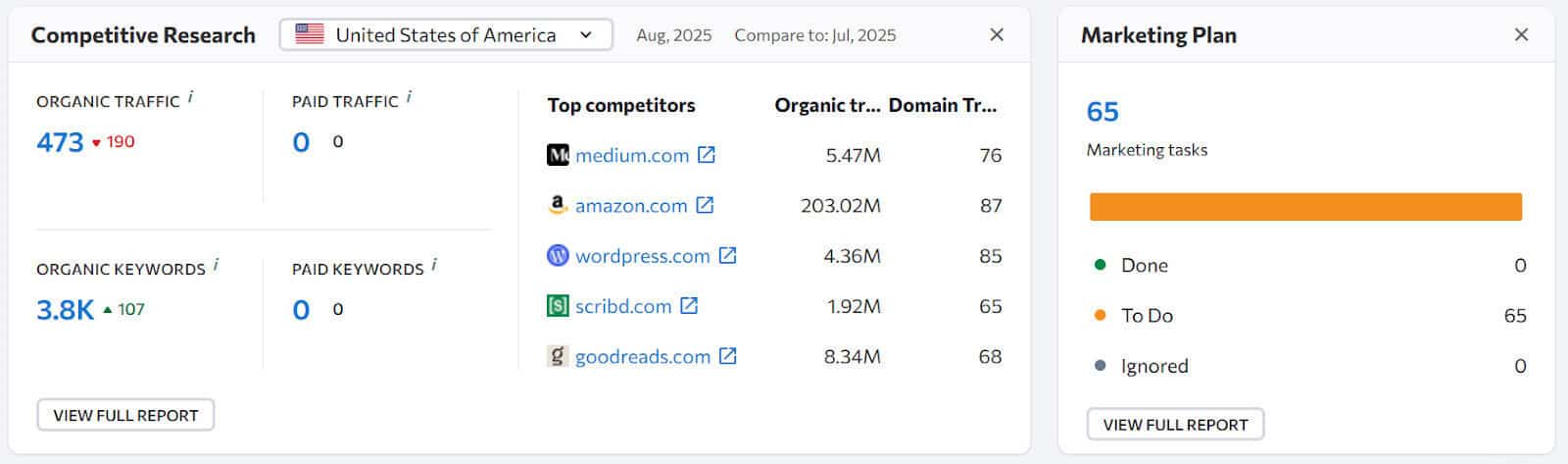Show Paid Keywords info icon

click(434, 266)
